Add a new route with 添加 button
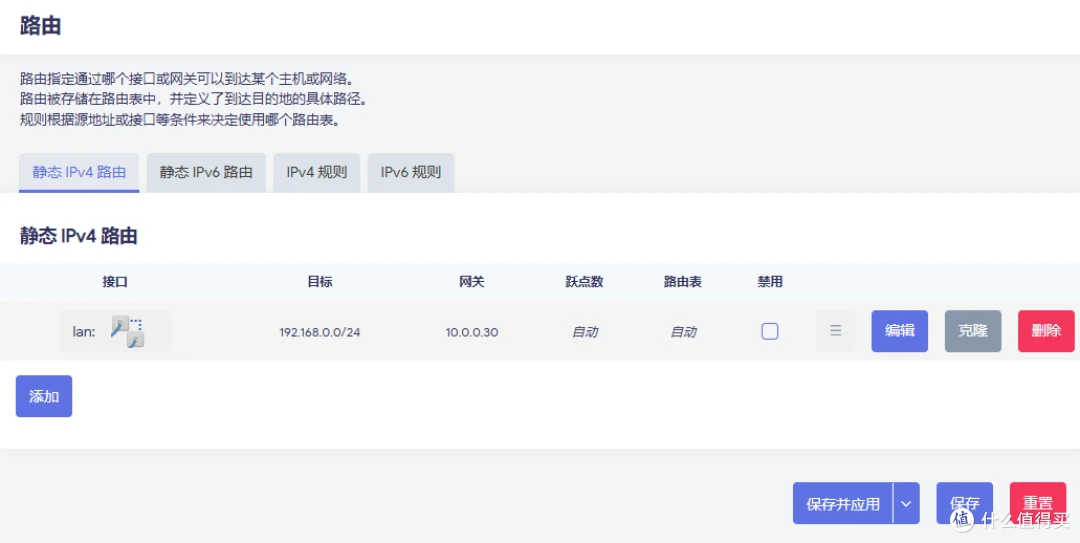1080x543 pixels. click(44, 396)
